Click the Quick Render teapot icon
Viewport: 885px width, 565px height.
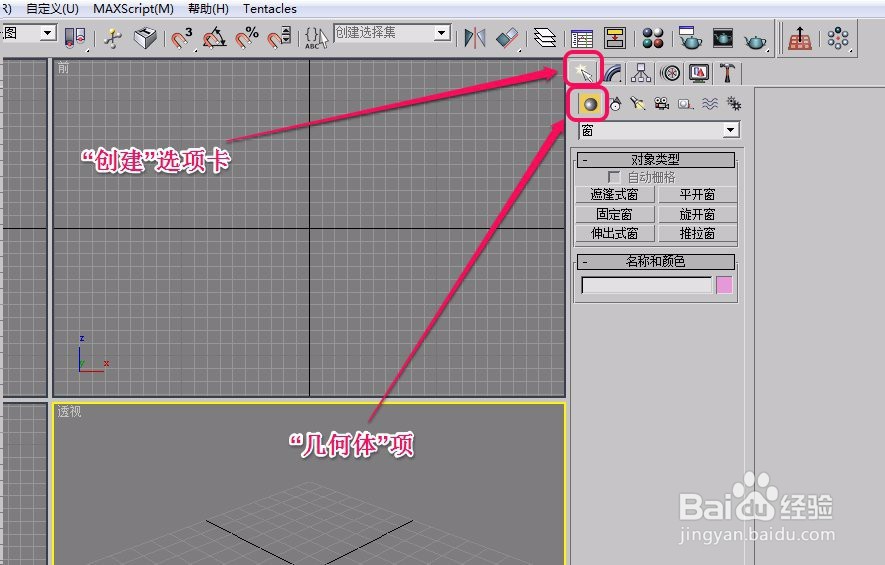tap(755, 40)
